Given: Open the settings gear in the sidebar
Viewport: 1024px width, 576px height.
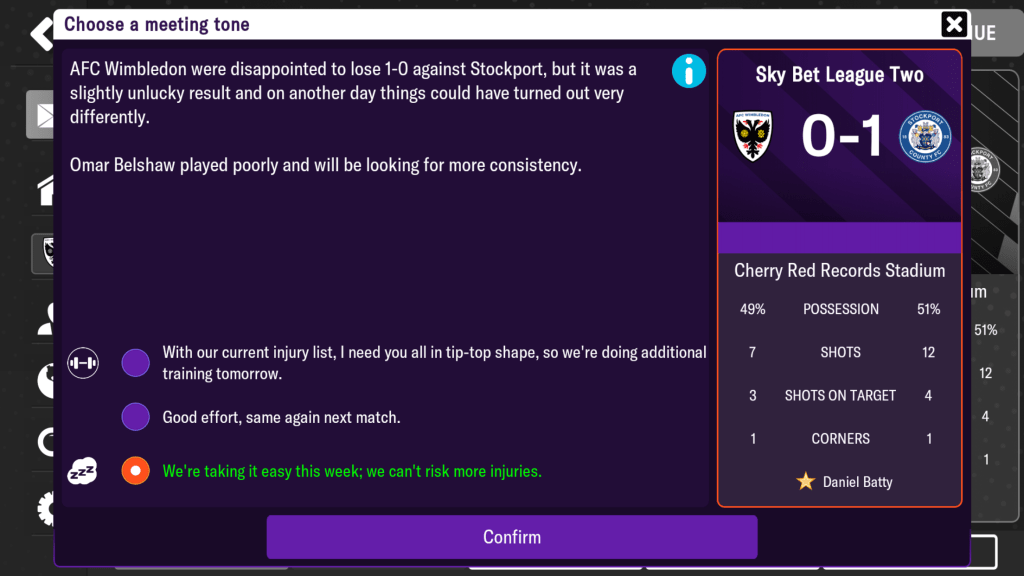Looking at the screenshot, I should [42, 509].
